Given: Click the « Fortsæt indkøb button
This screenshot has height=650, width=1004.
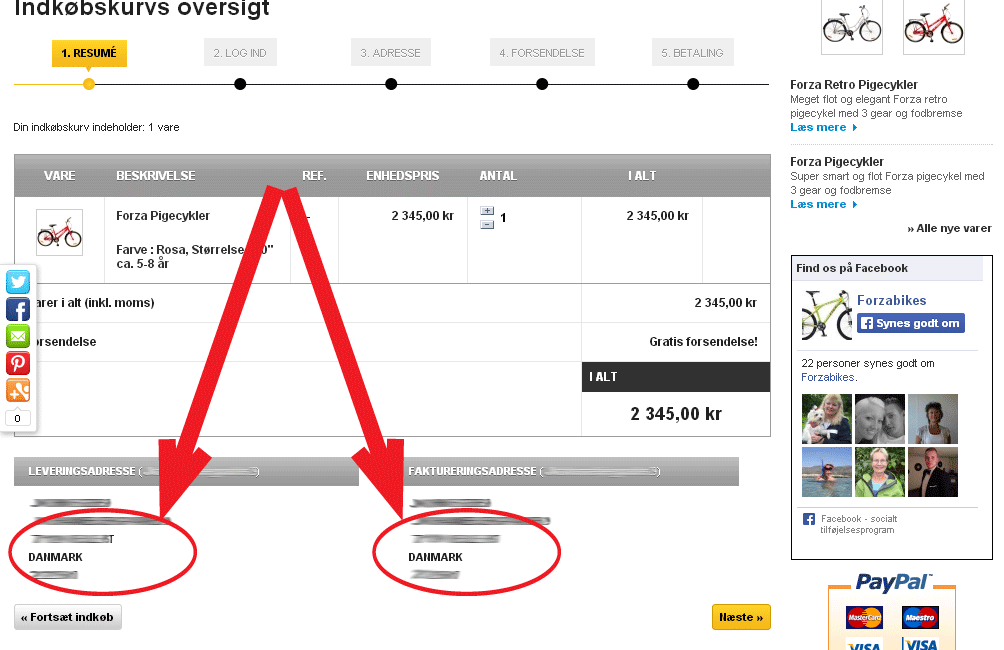Looking at the screenshot, I should (x=68, y=617).
